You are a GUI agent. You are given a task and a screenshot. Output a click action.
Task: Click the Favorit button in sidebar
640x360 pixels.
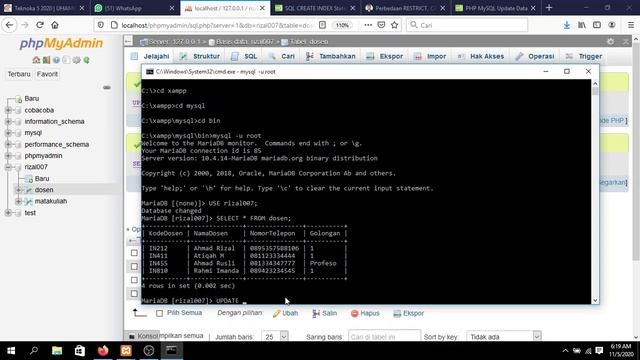(47, 74)
